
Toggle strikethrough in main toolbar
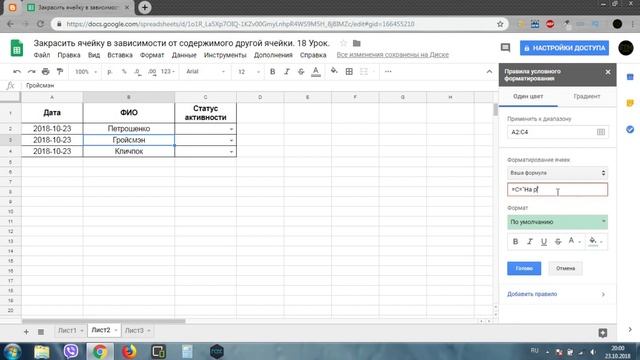pyautogui.click(x=301, y=71)
